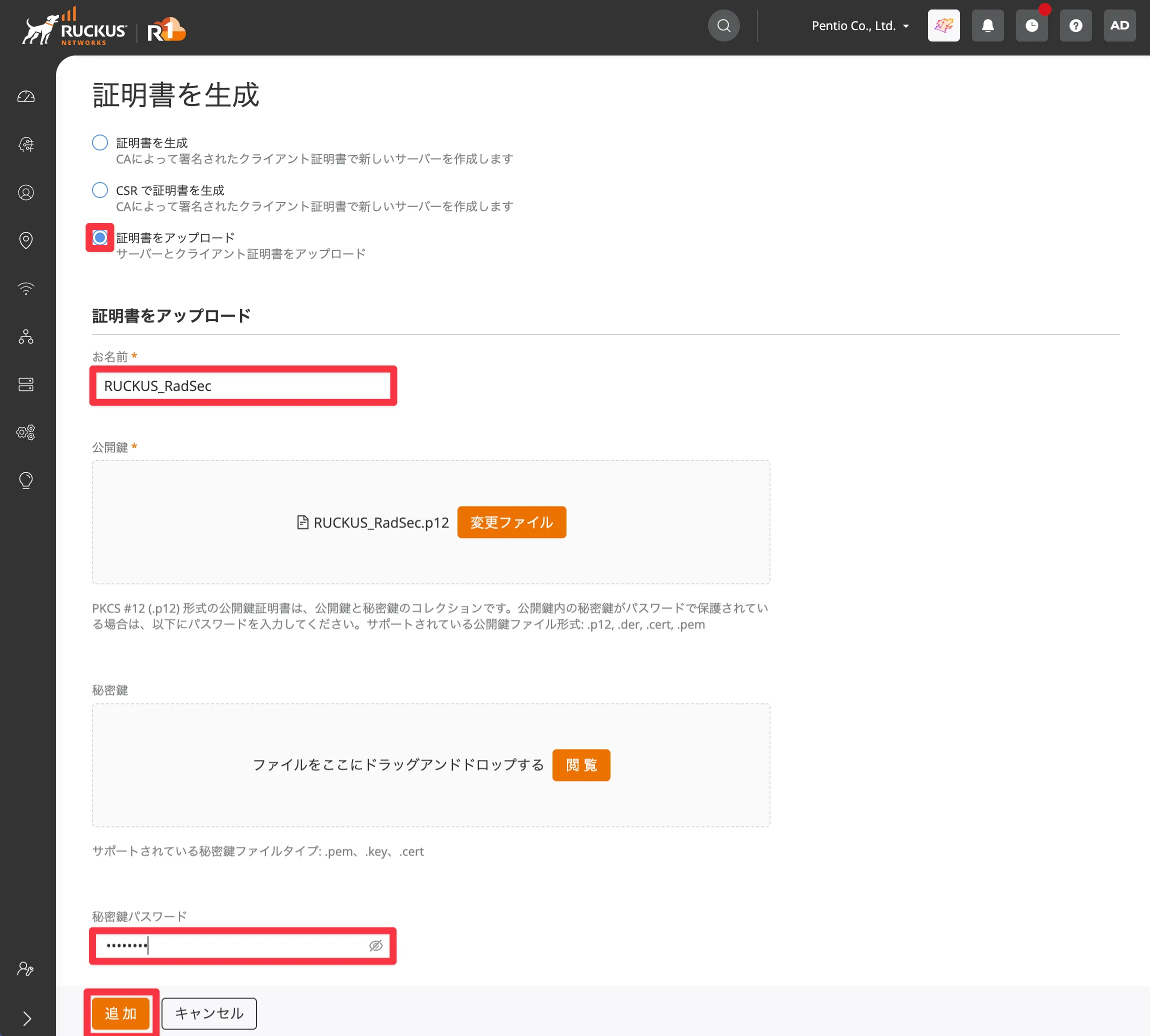Click the 証明書をアップロード section heading

pyautogui.click(x=171, y=316)
